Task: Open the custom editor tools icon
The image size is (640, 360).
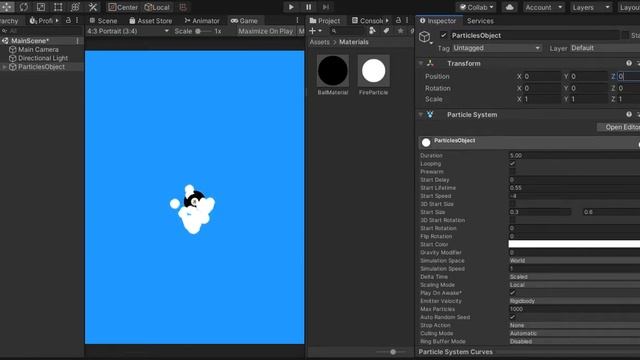Action: click(x=93, y=7)
